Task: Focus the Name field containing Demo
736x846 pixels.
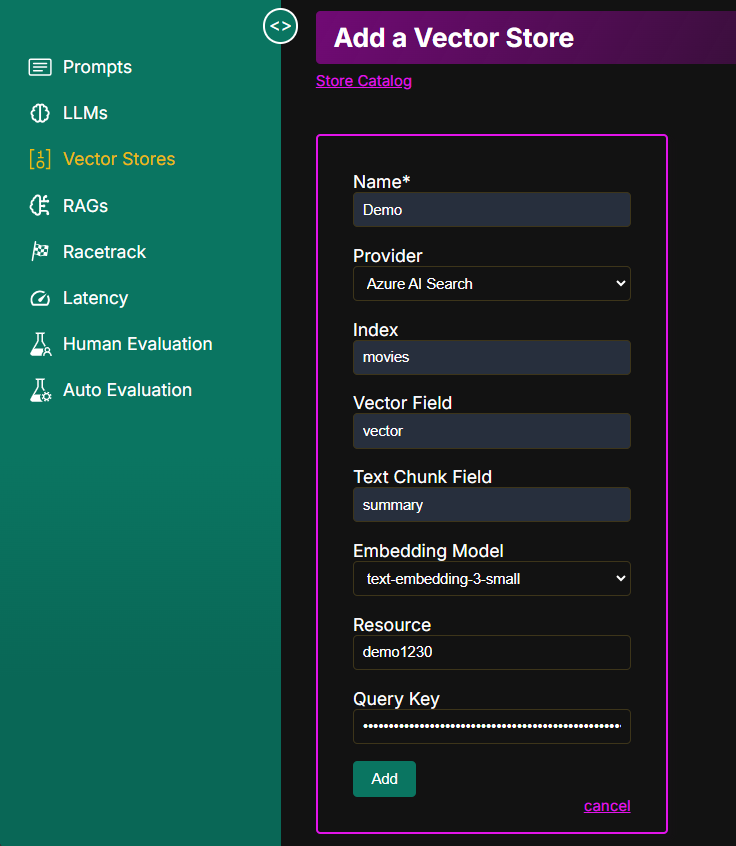Action: coord(492,209)
